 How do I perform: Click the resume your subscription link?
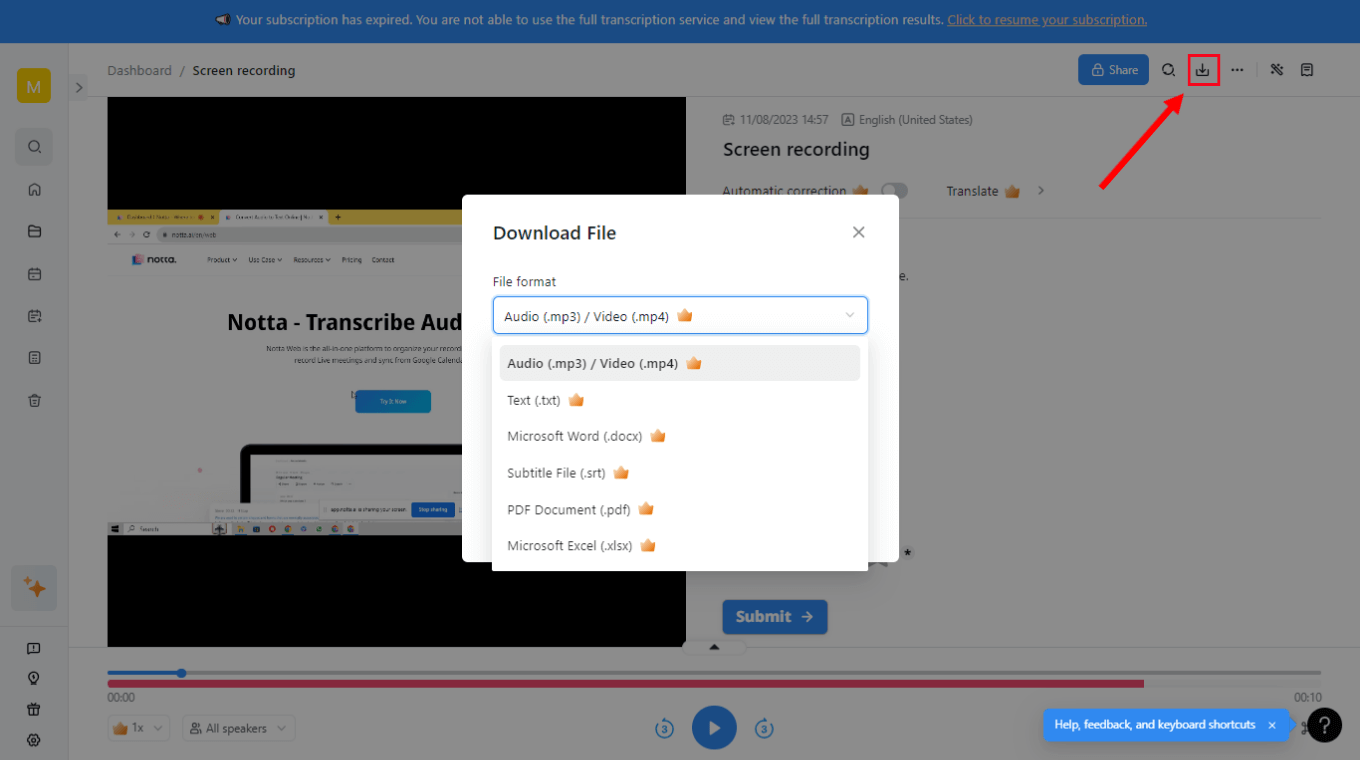[1047, 20]
